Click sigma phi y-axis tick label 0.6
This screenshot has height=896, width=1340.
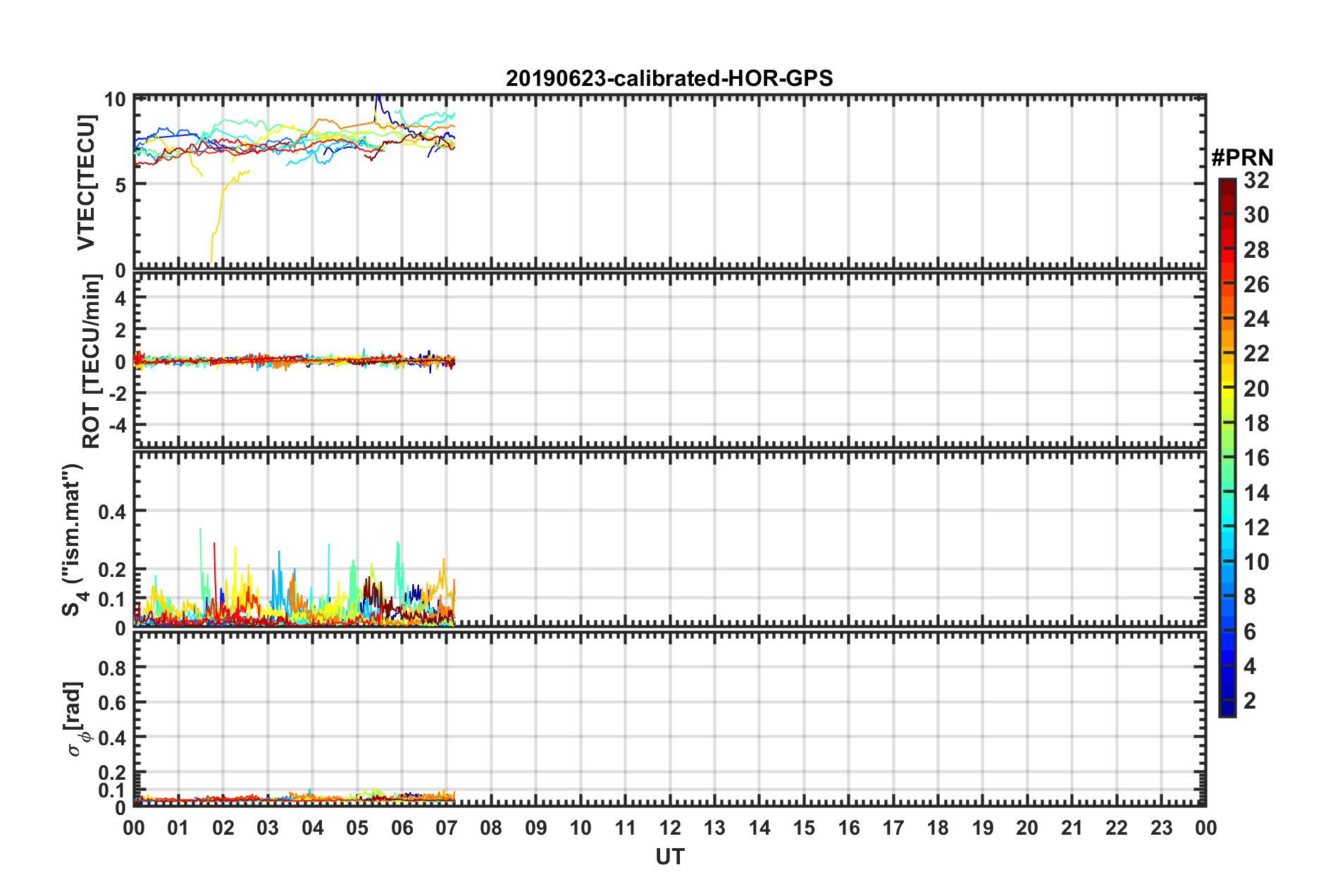(113, 703)
